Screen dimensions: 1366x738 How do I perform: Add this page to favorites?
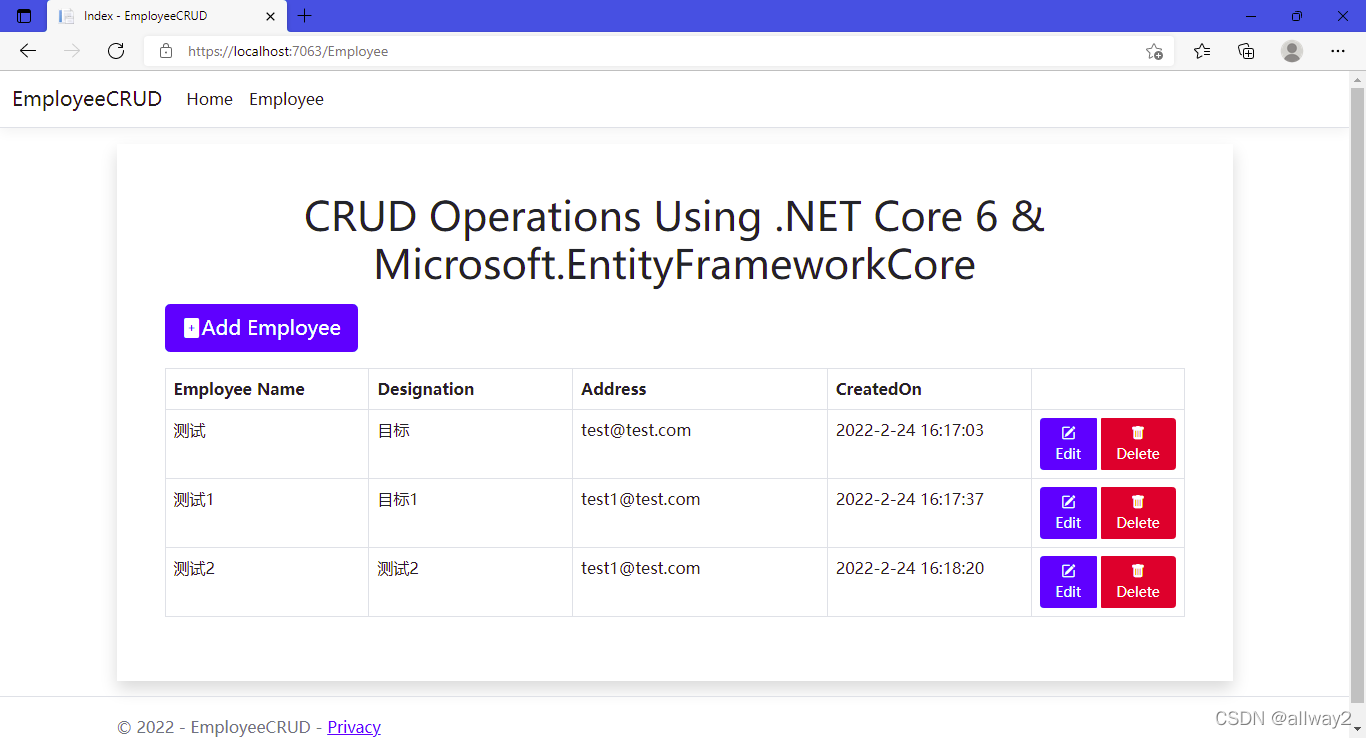pyautogui.click(x=1154, y=51)
